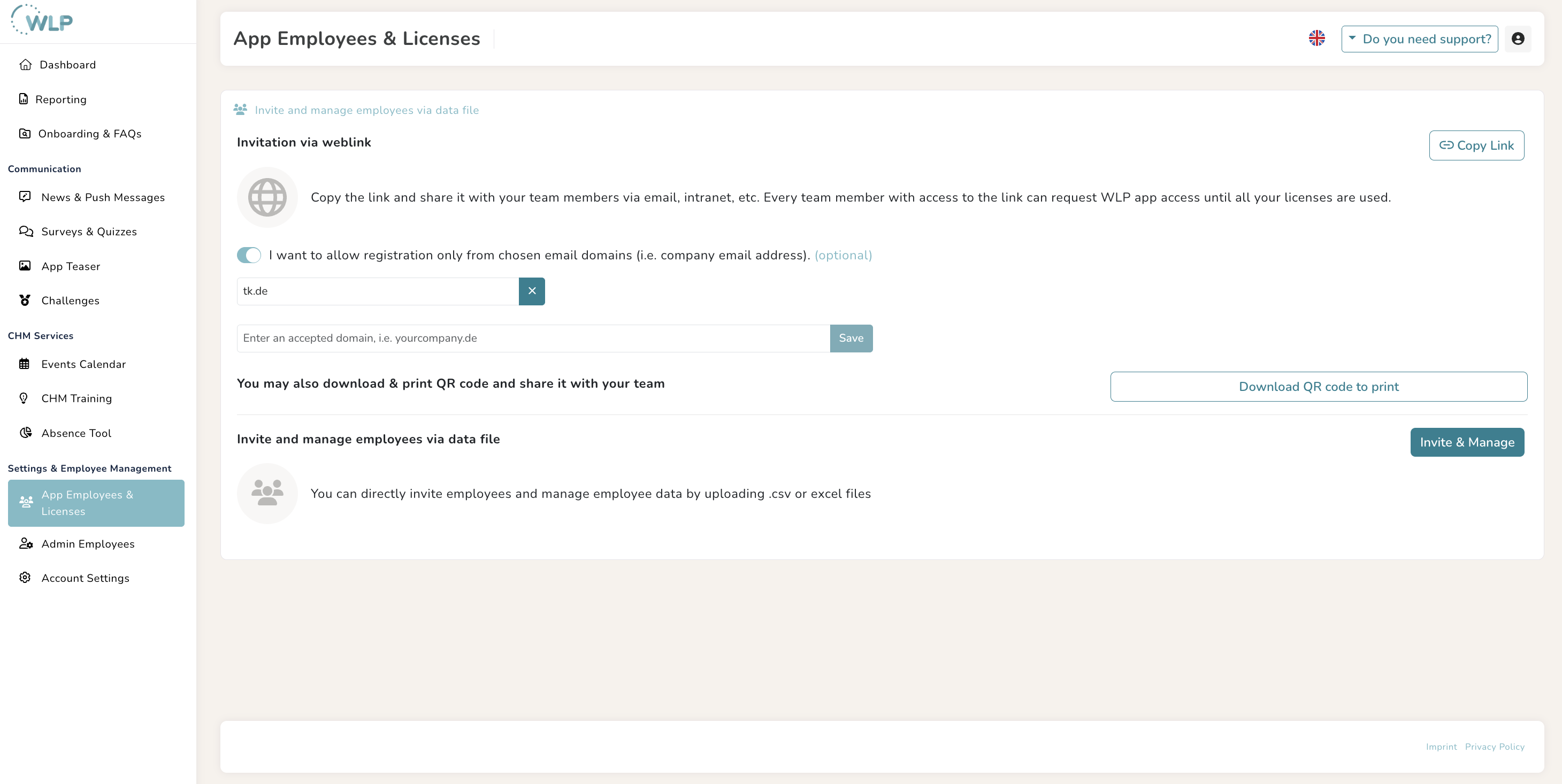1562x784 pixels.
Task: Focus the accepted domain input field
Action: (533, 339)
